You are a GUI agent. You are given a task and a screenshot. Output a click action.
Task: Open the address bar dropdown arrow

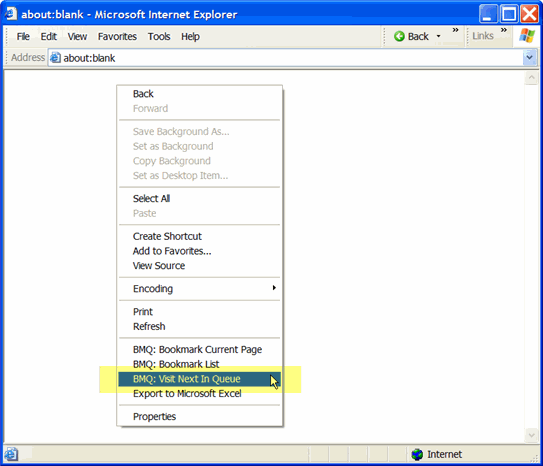(x=529, y=57)
